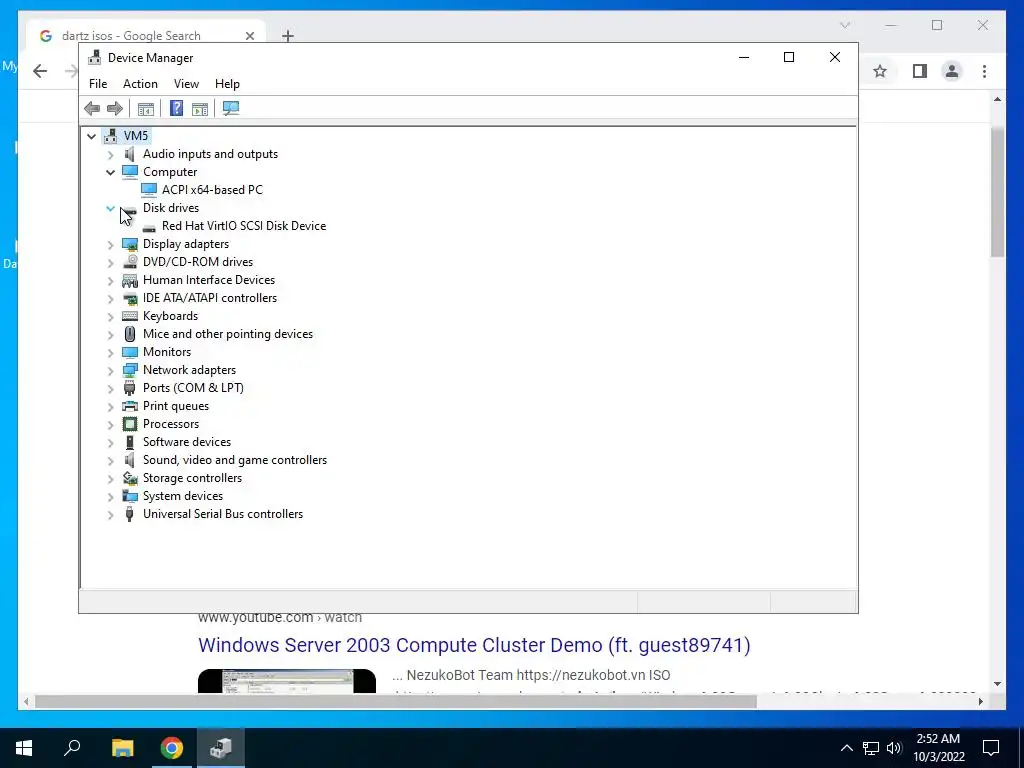Screen dimensions: 1024x768
Task: Select Red Hat VirtIO SCSI Disk Device
Action: coord(244,226)
